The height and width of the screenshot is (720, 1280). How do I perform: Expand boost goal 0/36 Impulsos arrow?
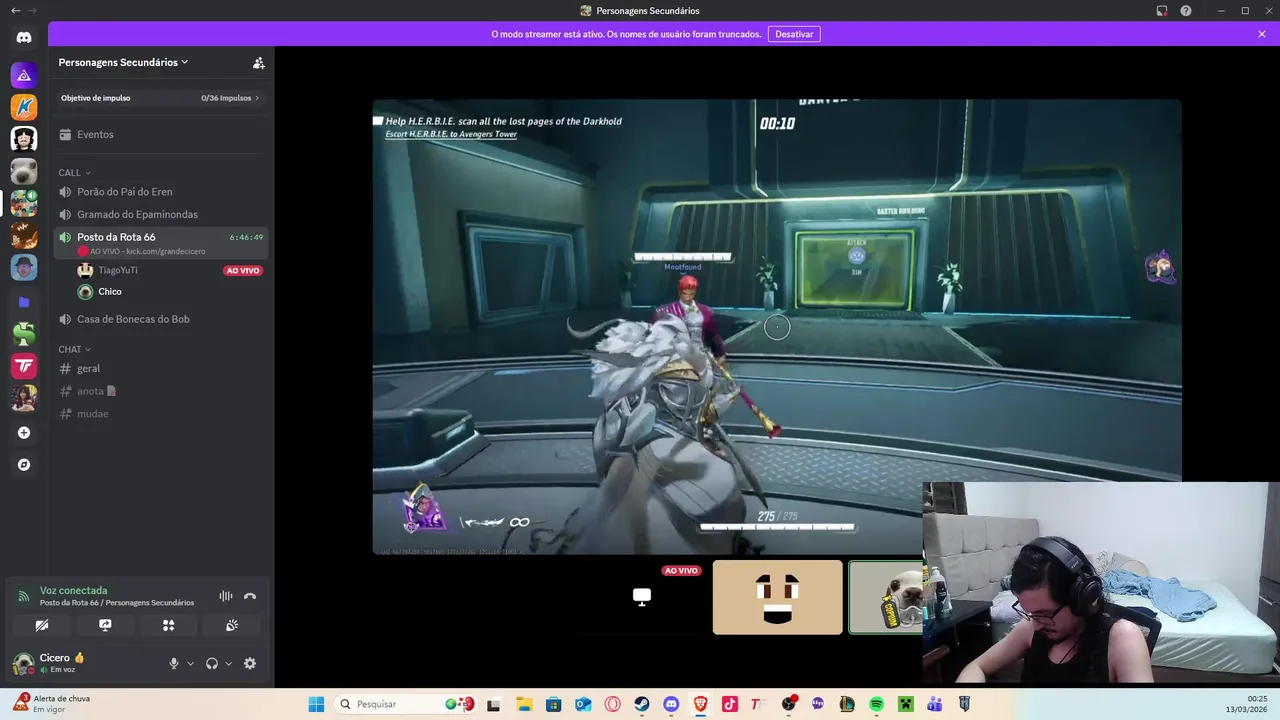tap(257, 98)
